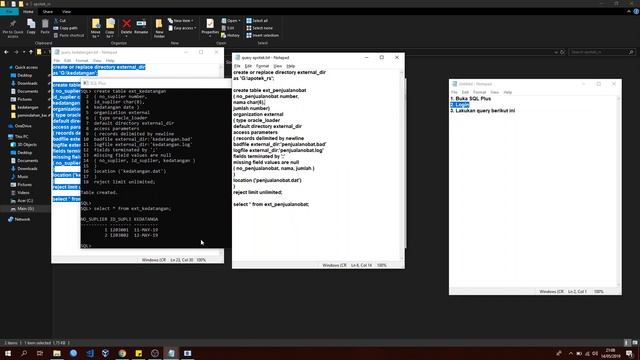The image size is (640, 360).
Task: Switch to the Share ribbon tab
Action: coord(48,11)
